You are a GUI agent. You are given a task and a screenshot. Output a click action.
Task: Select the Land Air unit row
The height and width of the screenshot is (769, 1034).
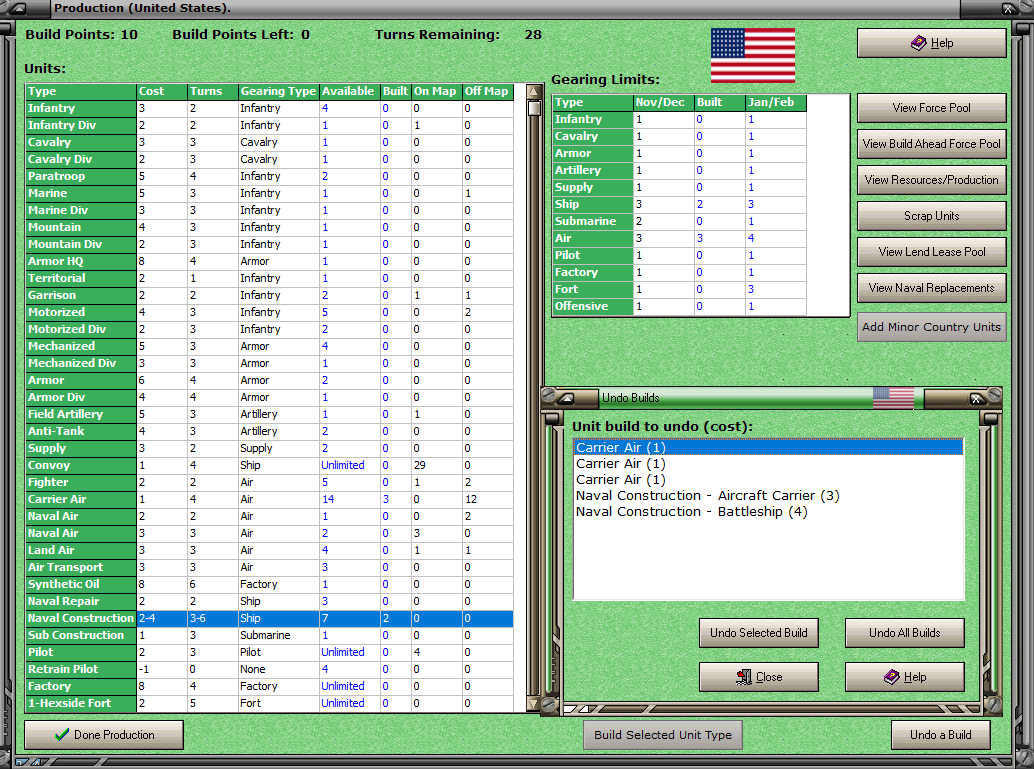click(x=269, y=550)
